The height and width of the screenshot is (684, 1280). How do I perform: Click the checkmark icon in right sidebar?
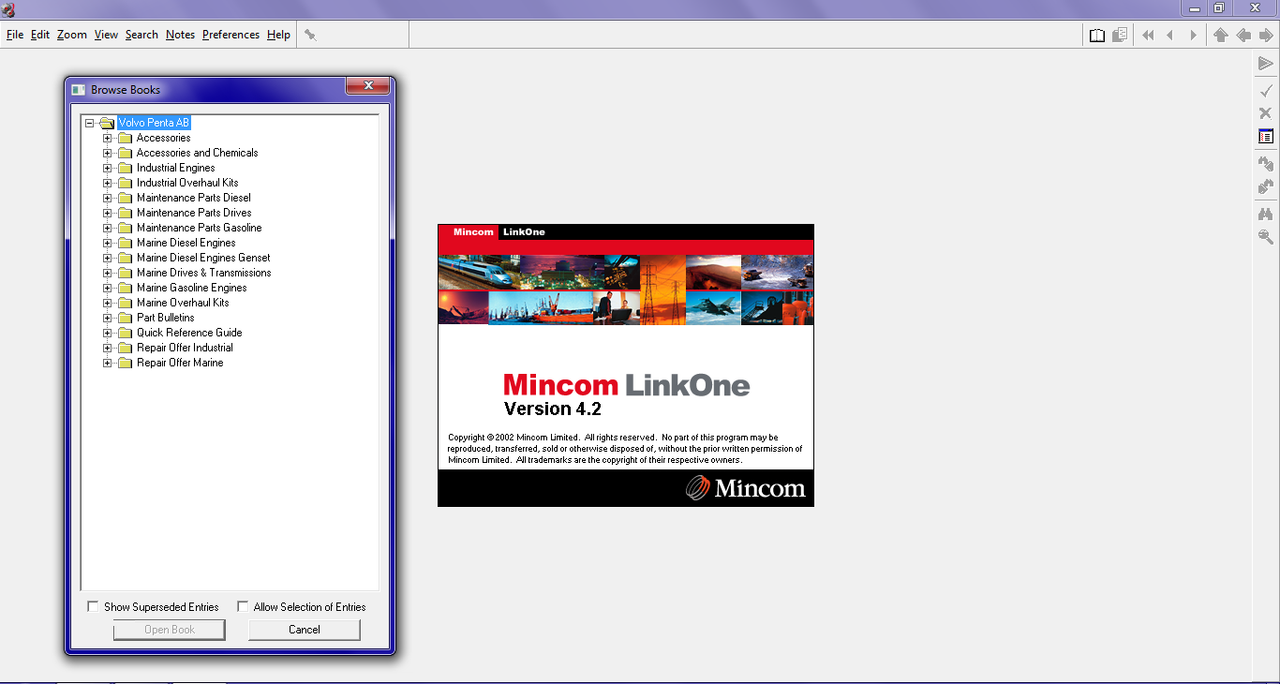[x=1266, y=90]
